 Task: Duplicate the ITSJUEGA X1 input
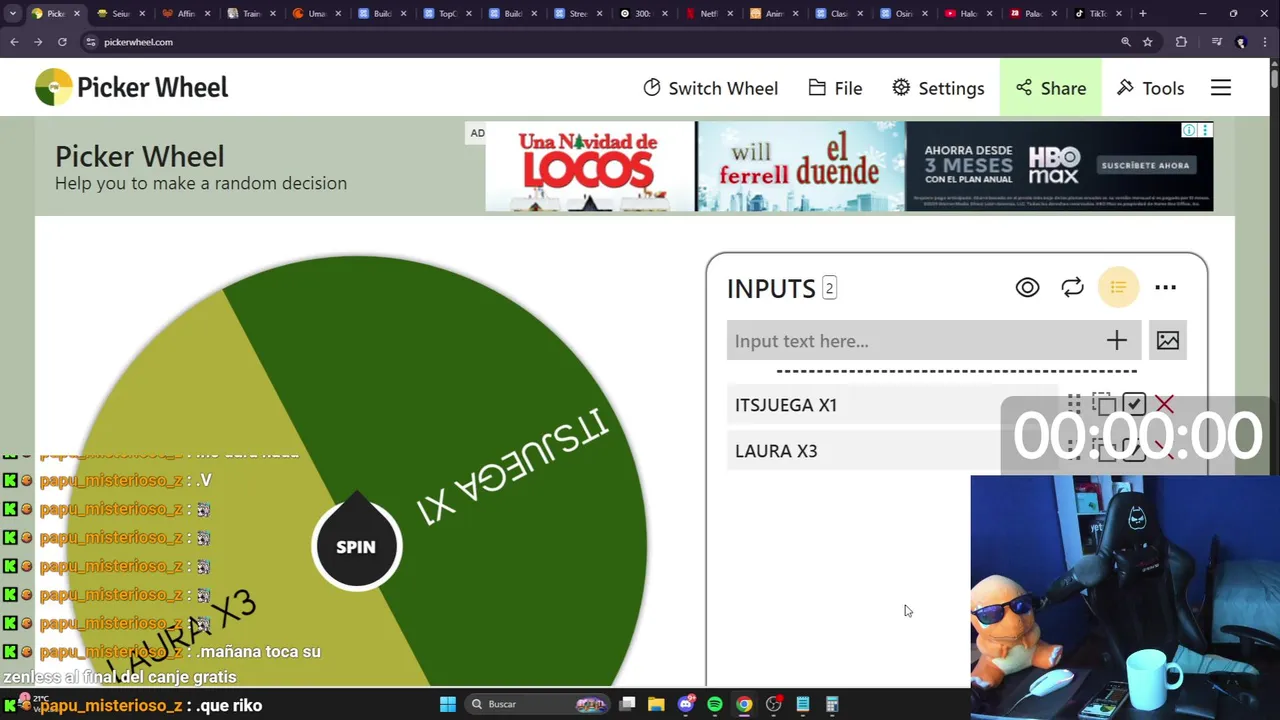pos(1103,404)
